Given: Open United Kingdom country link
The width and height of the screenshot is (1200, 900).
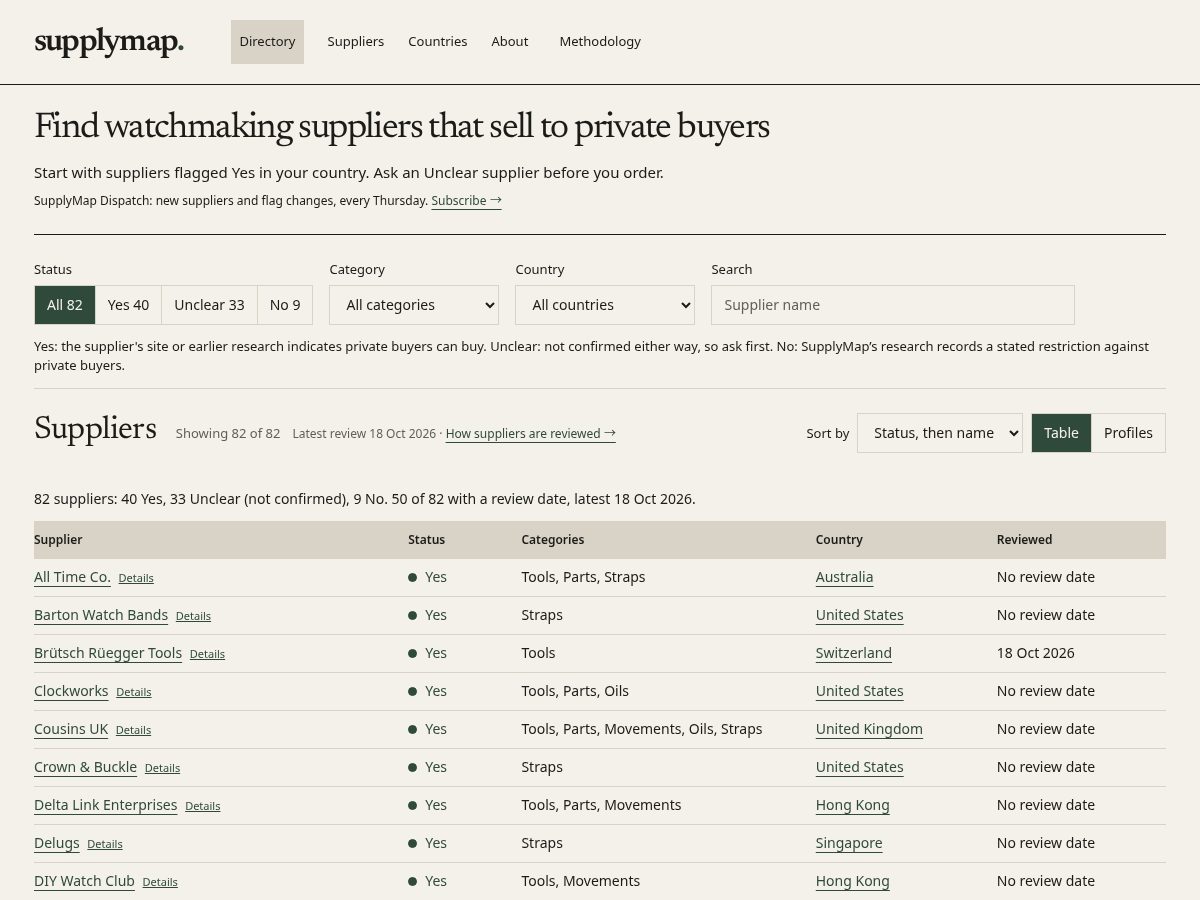Looking at the screenshot, I should 869,729.
